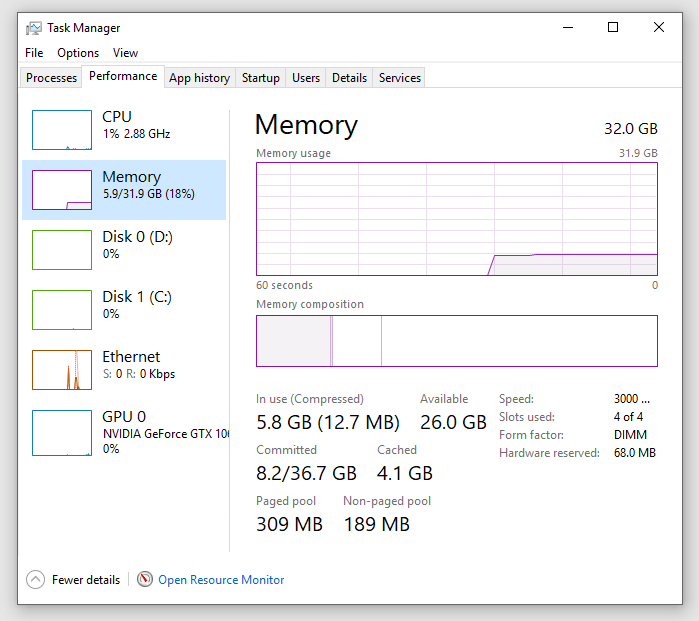The width and height of the screenshot is (699, 621).
Task: Click the Memory composition bar
Action: click(456, 341)
